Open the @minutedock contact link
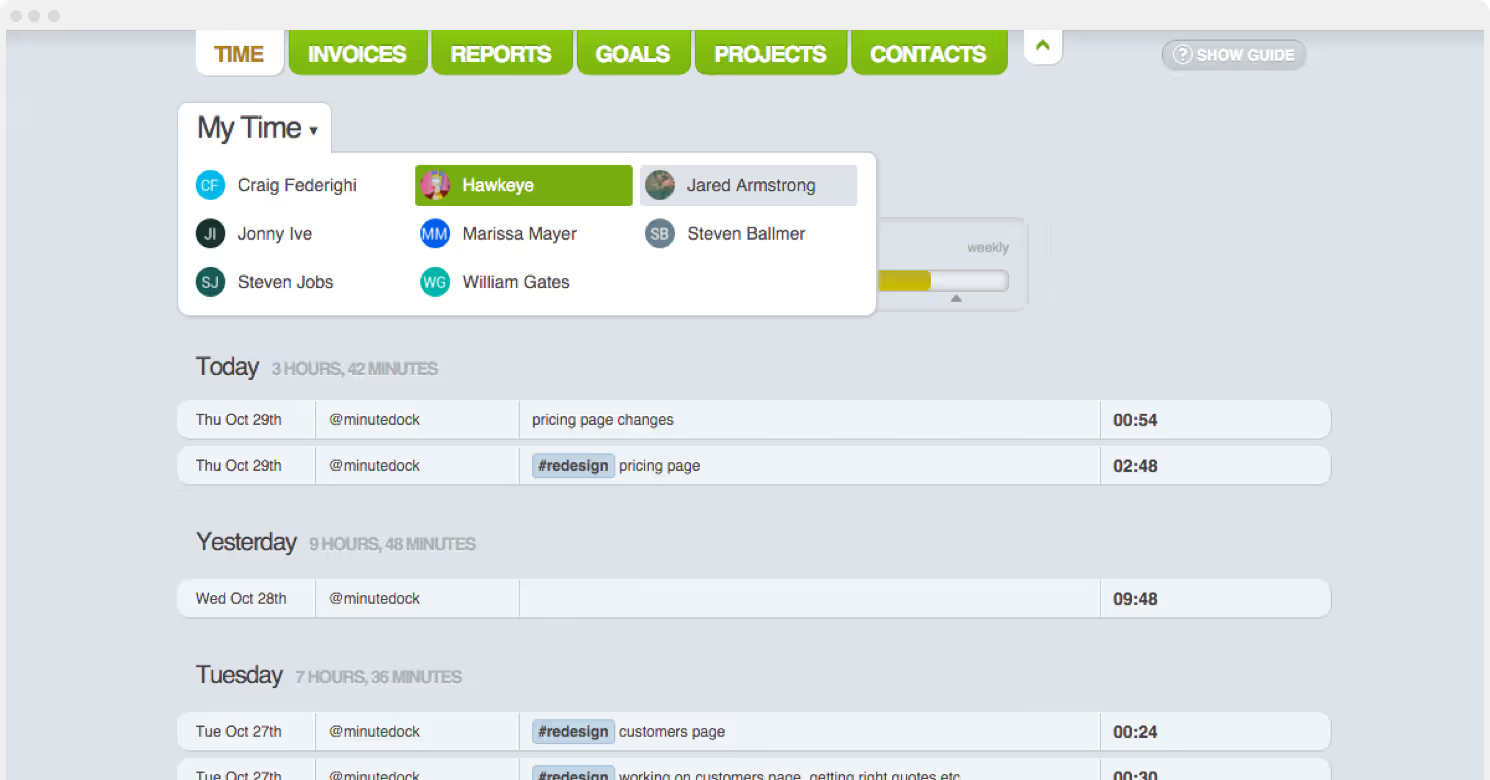Screen dimensions: 1490x780 click(373, 419)
